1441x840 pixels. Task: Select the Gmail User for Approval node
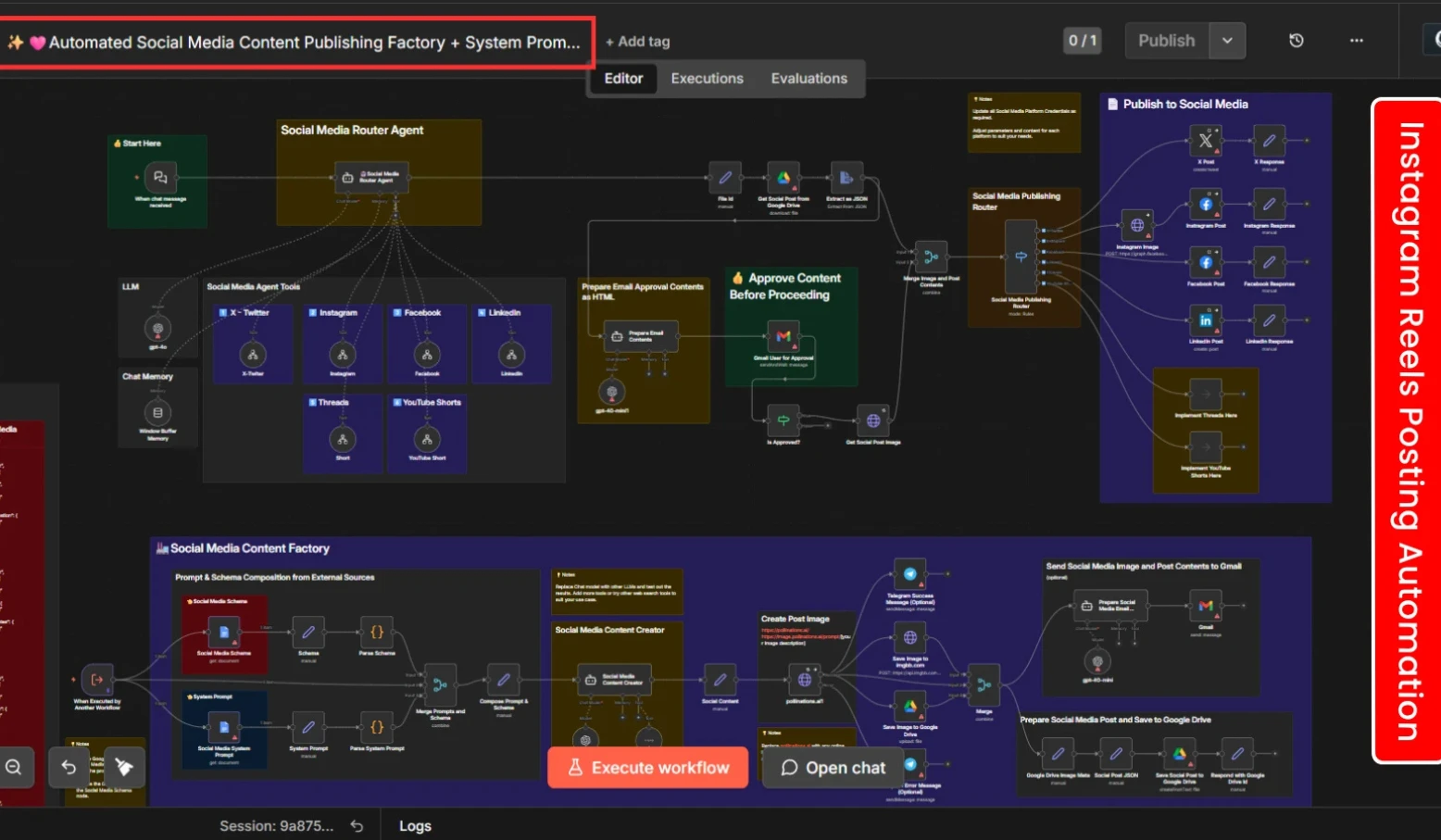tap(783, 336)
